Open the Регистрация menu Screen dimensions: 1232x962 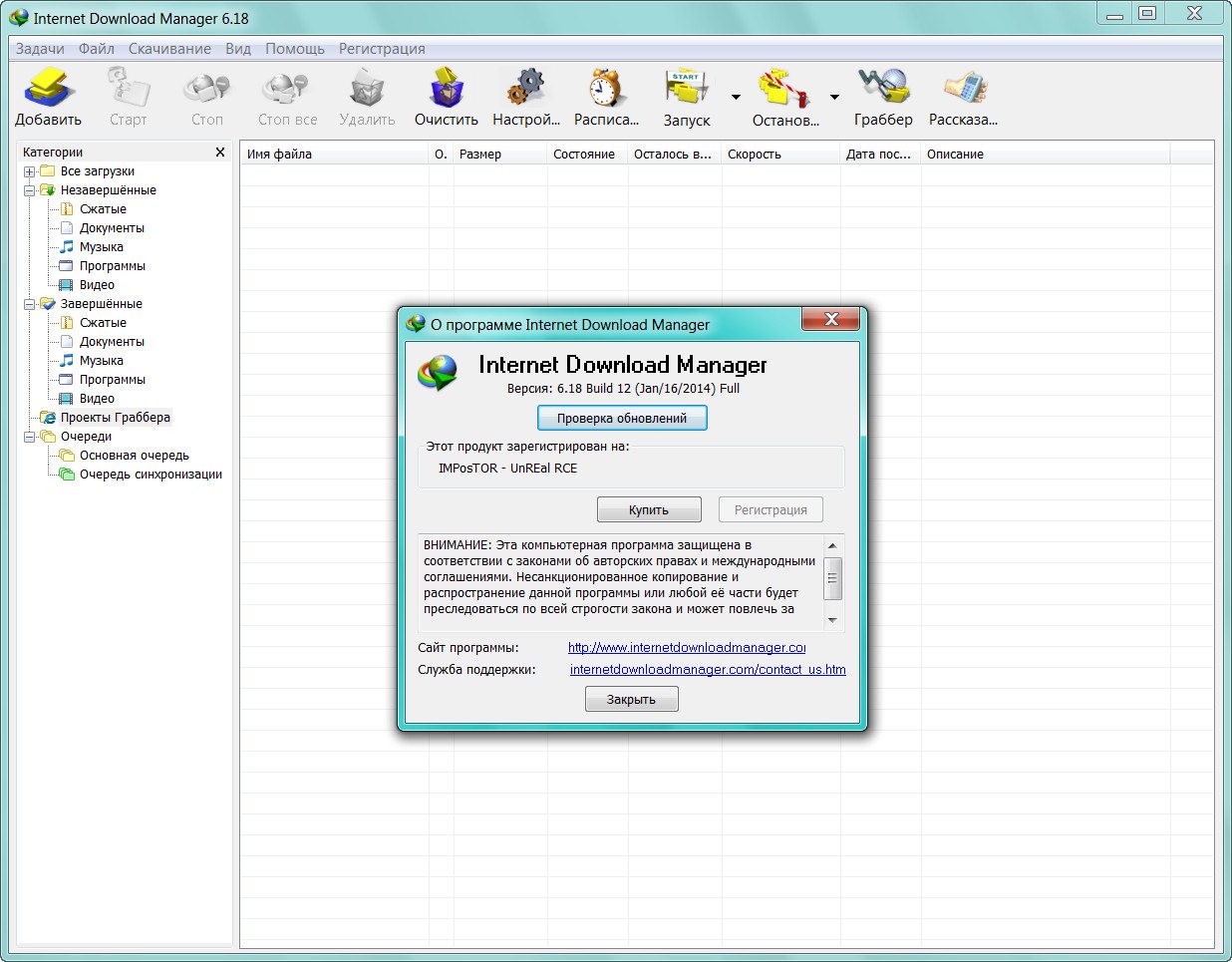(x=382, y=49)
